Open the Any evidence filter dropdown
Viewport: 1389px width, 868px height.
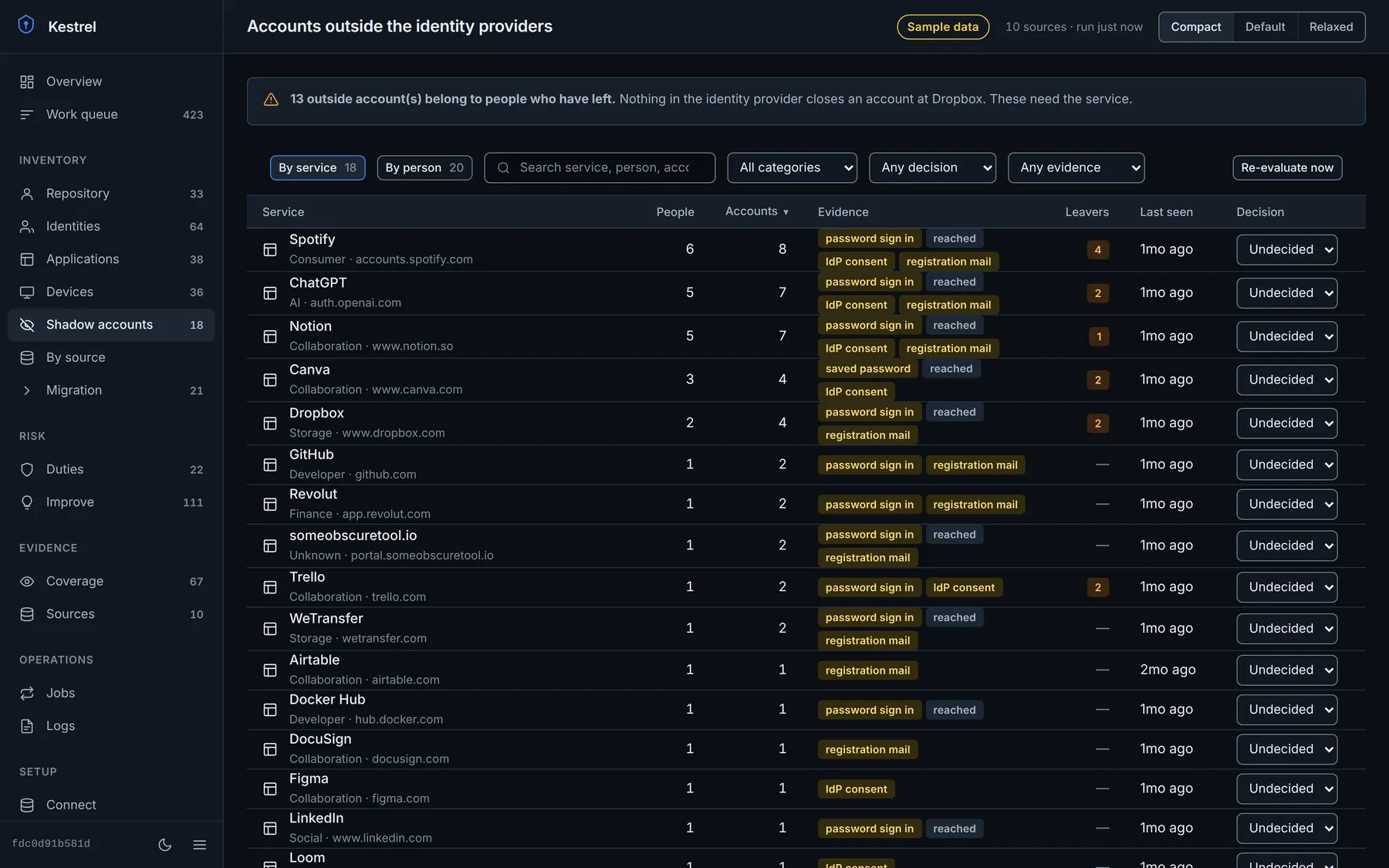1076,167
